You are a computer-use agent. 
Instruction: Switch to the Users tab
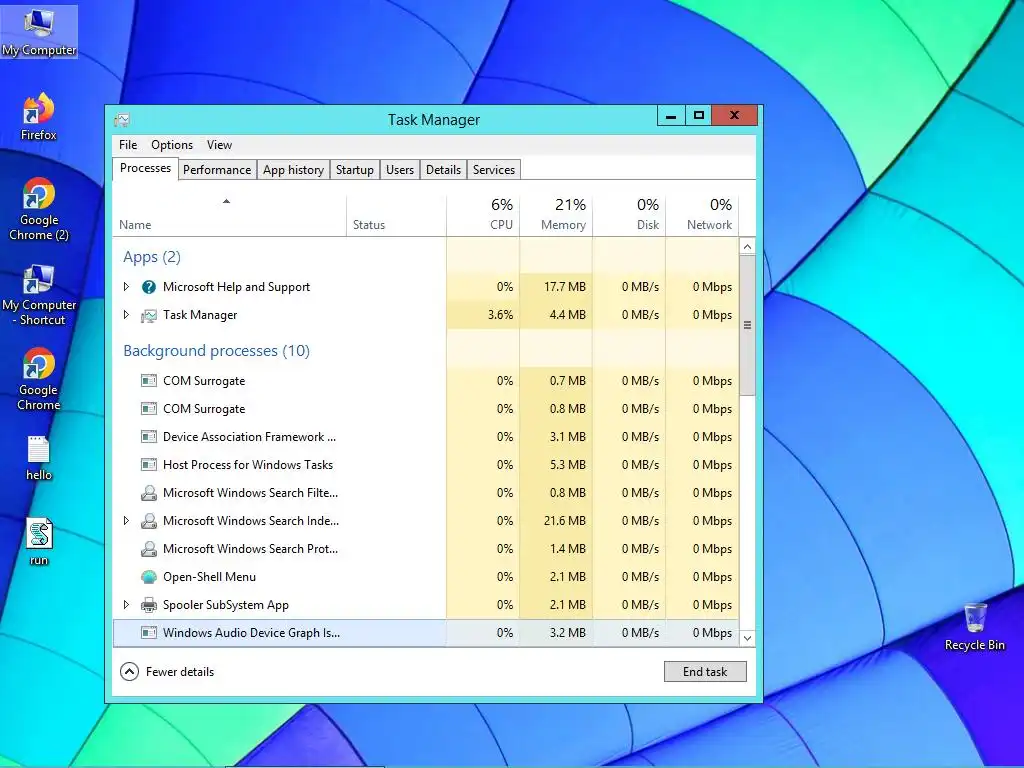[400, 170]
